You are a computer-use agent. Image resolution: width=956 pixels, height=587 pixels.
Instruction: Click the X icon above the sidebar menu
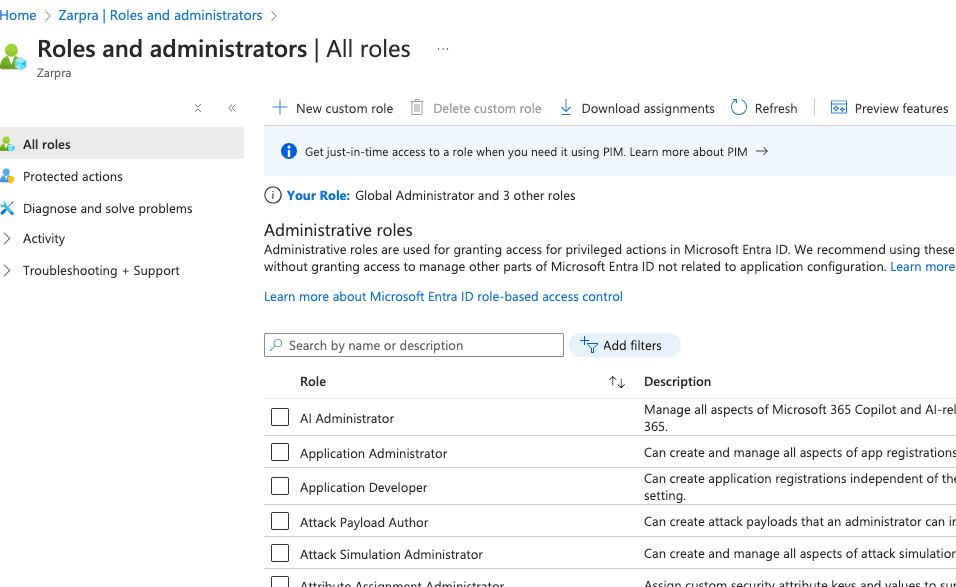click(198, 108)
